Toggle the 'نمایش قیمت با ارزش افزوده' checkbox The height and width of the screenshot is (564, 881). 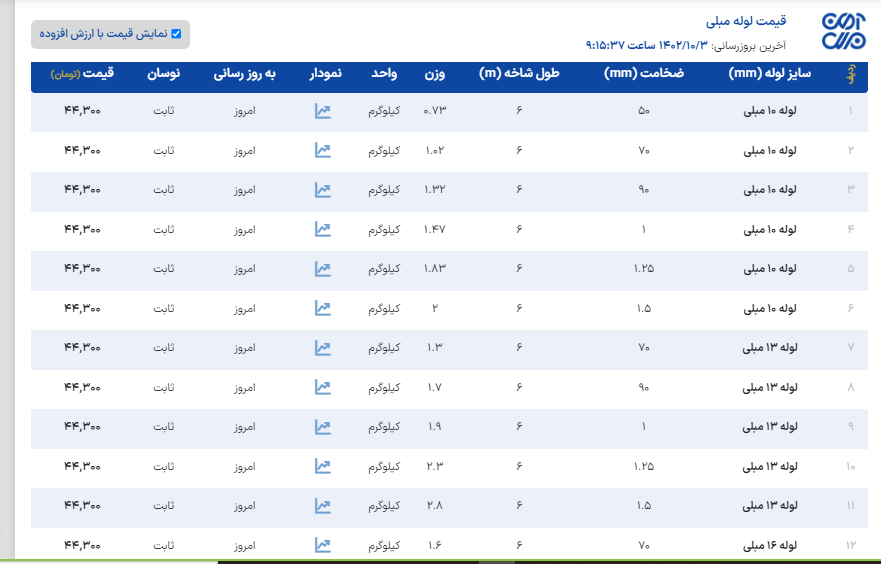click(177, 34)
